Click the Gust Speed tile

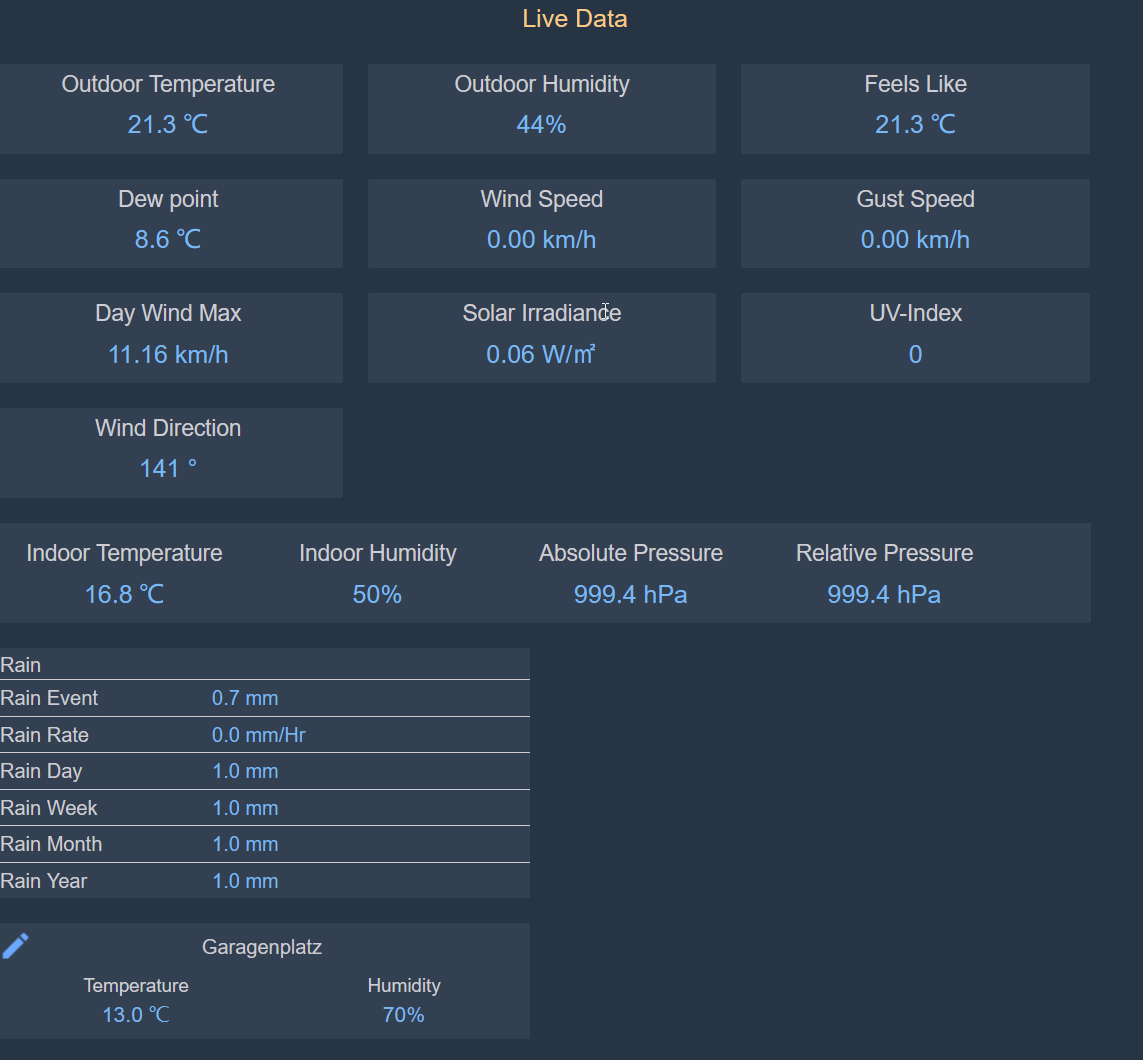[x=914, y=223]
